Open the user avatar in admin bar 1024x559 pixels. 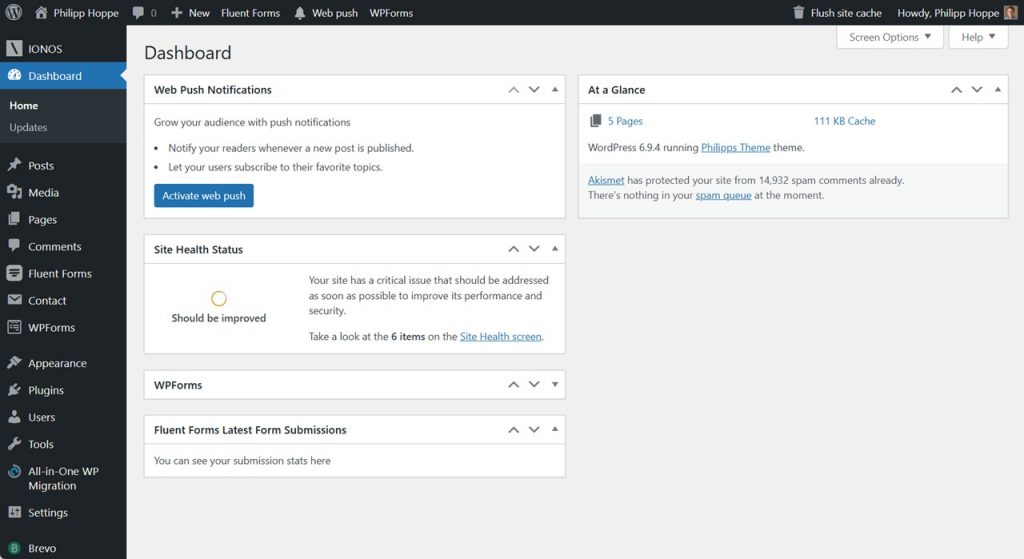pyautogui.click(x=1010, y=12)
